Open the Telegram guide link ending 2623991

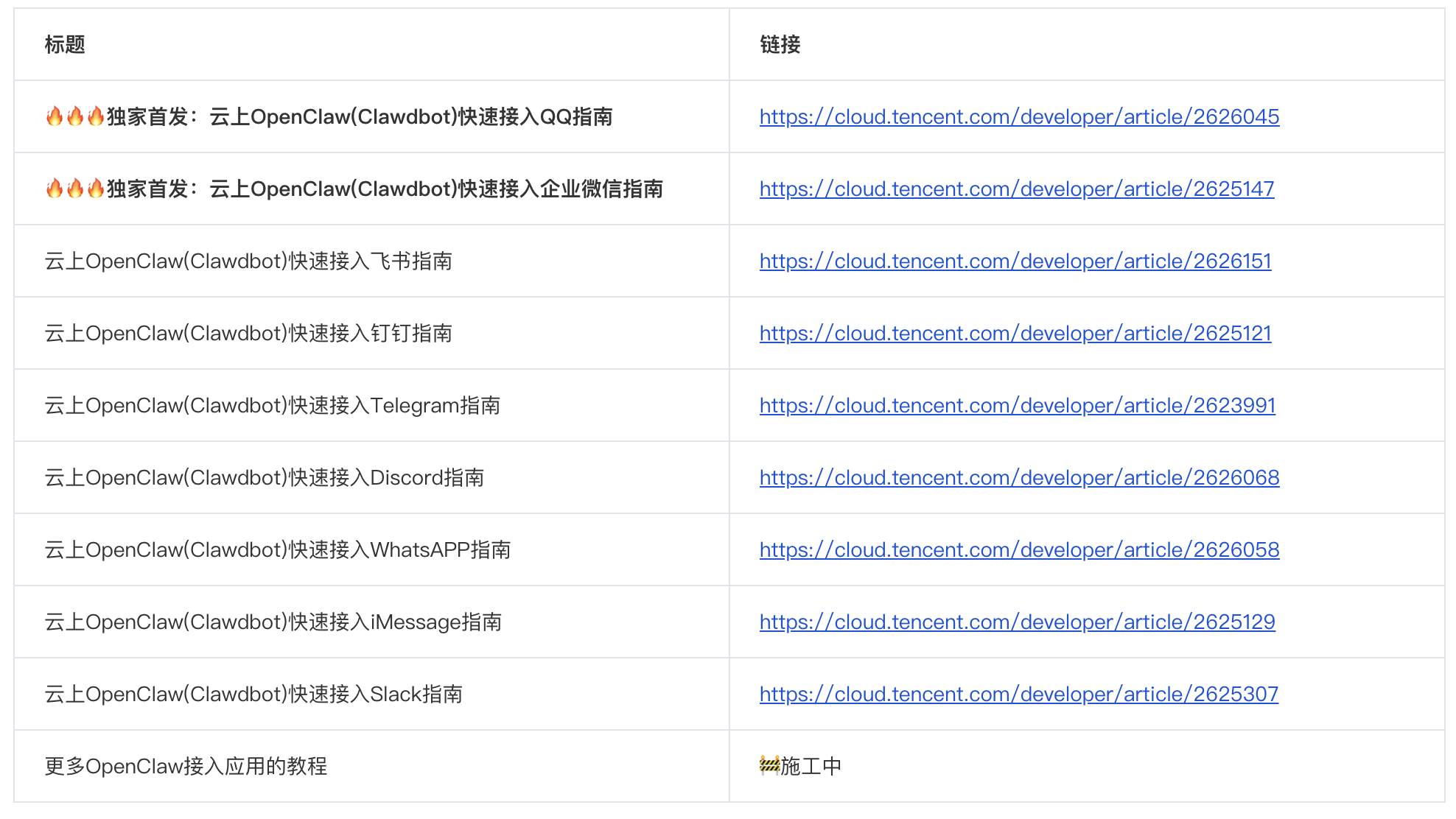pyautogui.click(x=1017, y=406)
